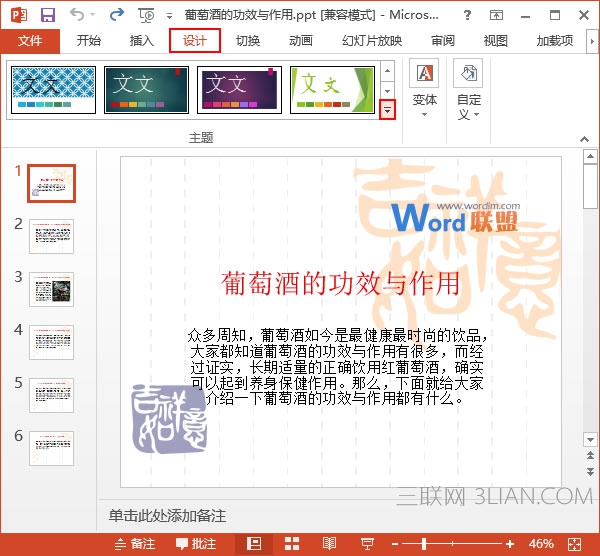Click the down arrow of the slide scrollbar
The height and width of the screenshot is (556, 600).
(x=590, y=440)
